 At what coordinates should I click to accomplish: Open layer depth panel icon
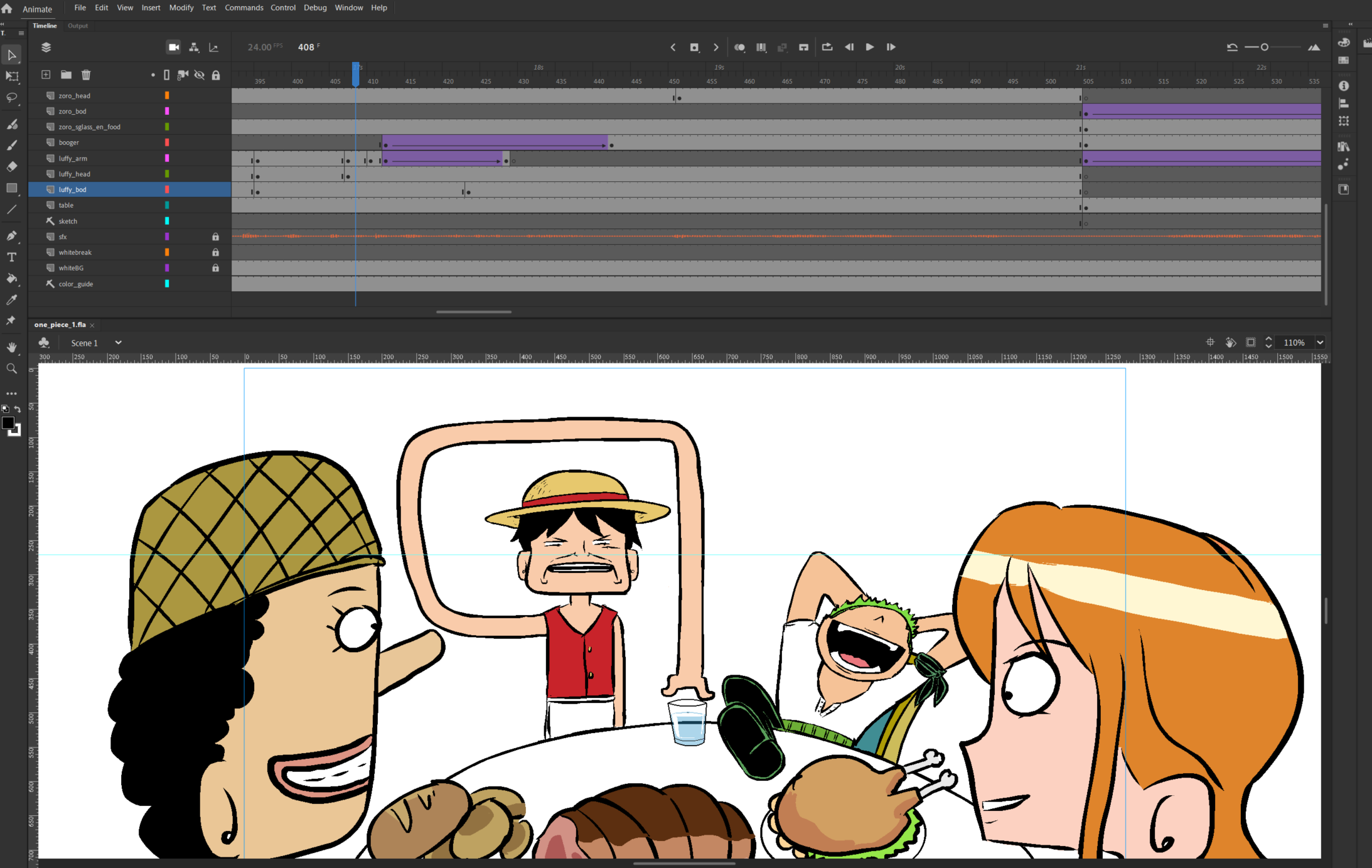[213, 47]
